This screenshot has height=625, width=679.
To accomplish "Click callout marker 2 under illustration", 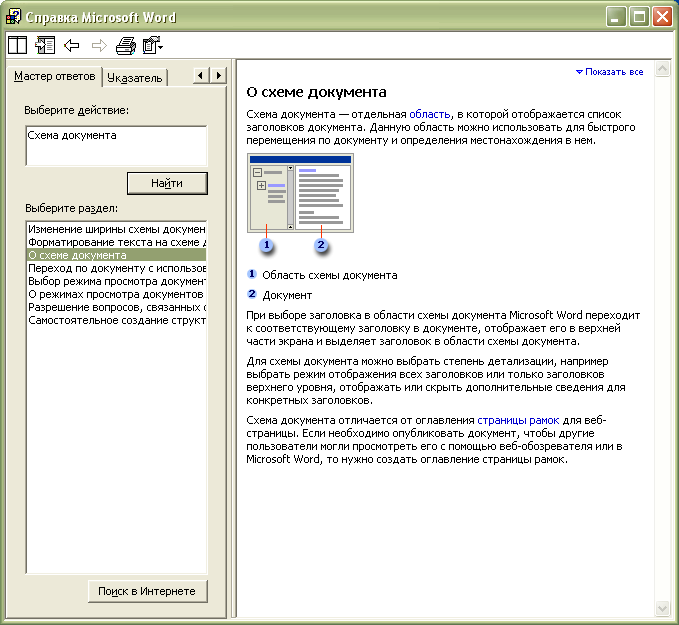I will pos(321,245).
